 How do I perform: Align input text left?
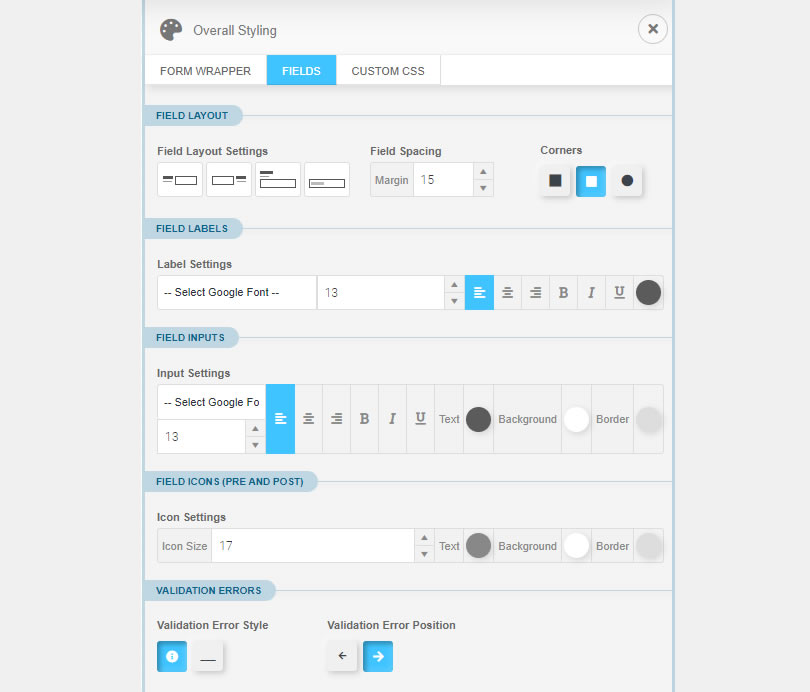tap(281, 419)
